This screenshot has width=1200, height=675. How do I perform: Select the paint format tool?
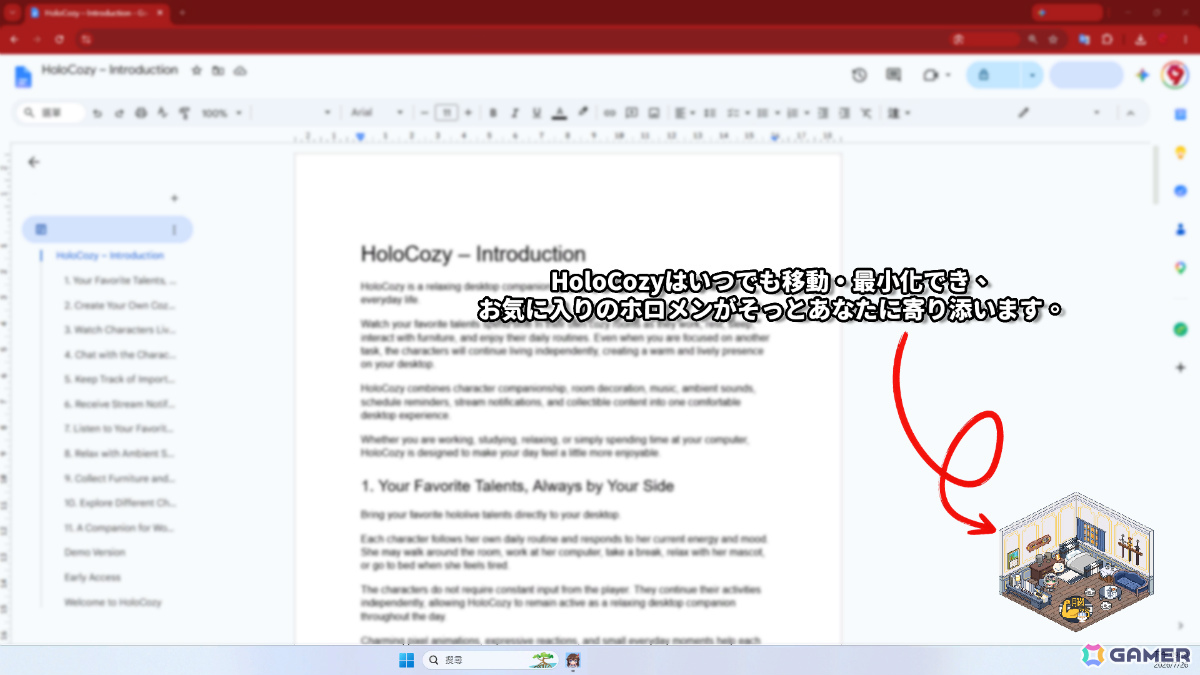coord(184,113)
